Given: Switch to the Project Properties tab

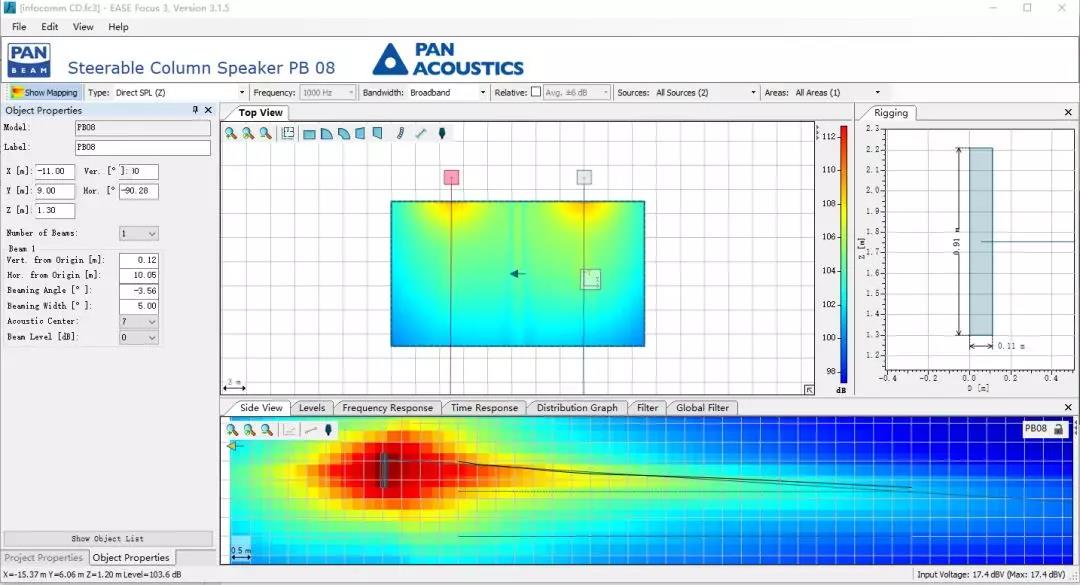Looking at the screenshot, I should point(44,557).
